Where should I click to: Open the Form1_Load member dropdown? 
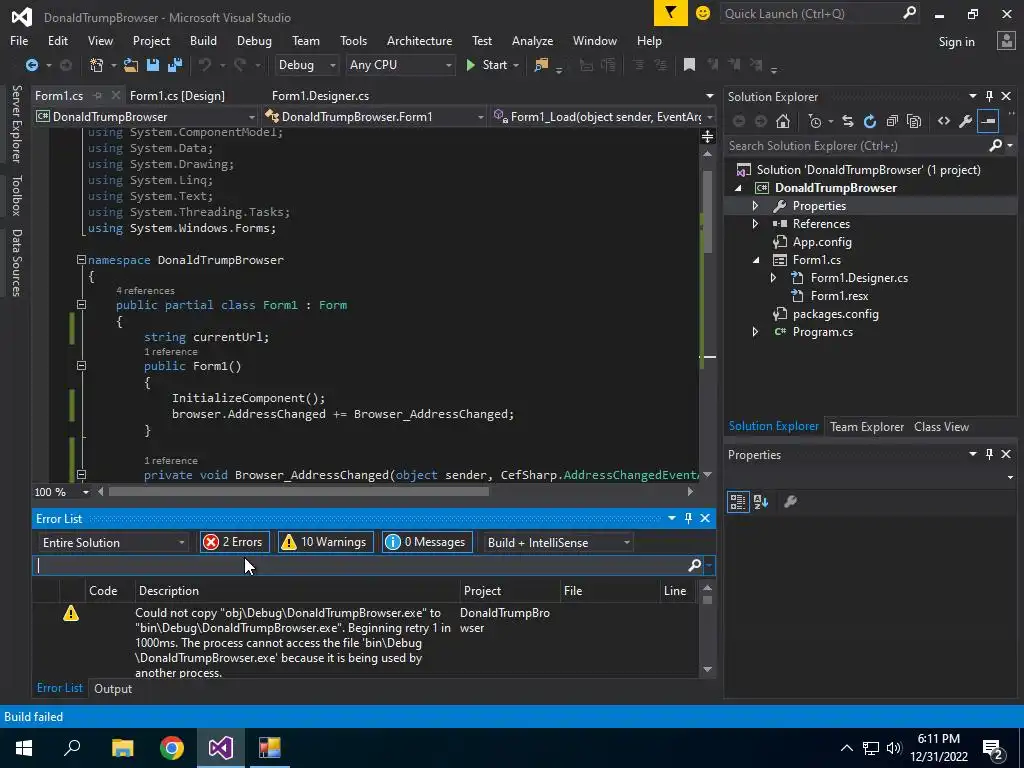(603, 117)
